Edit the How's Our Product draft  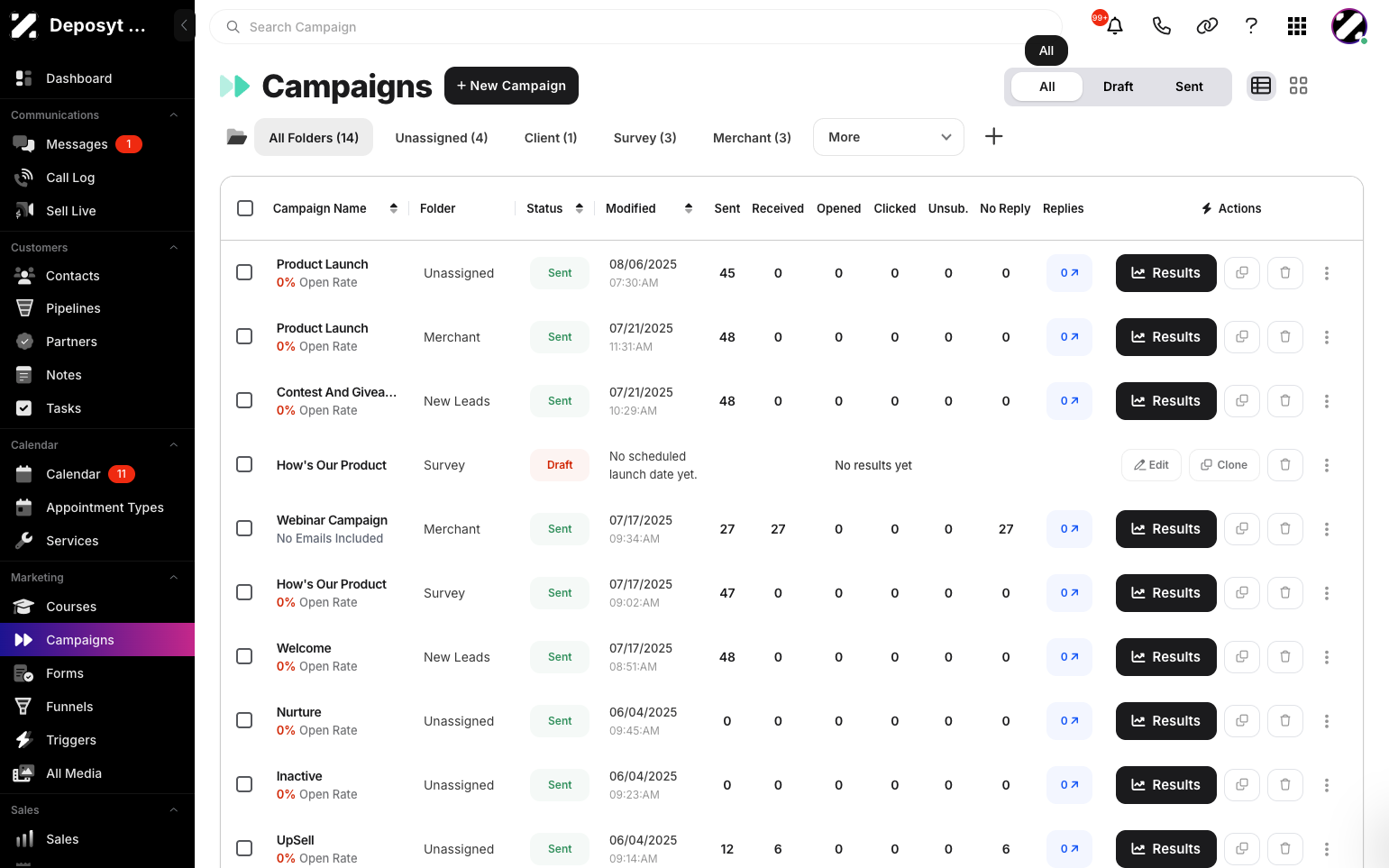[x=1151, y=465]
